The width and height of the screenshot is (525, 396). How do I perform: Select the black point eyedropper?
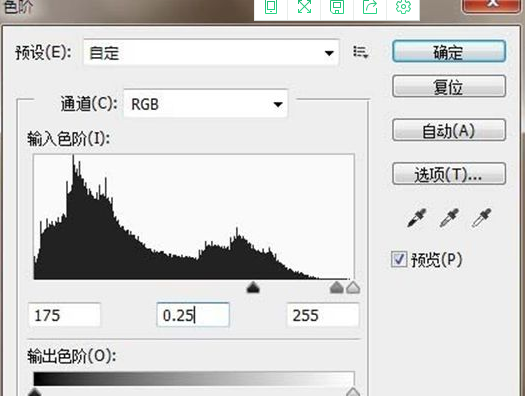coord(416,218)
